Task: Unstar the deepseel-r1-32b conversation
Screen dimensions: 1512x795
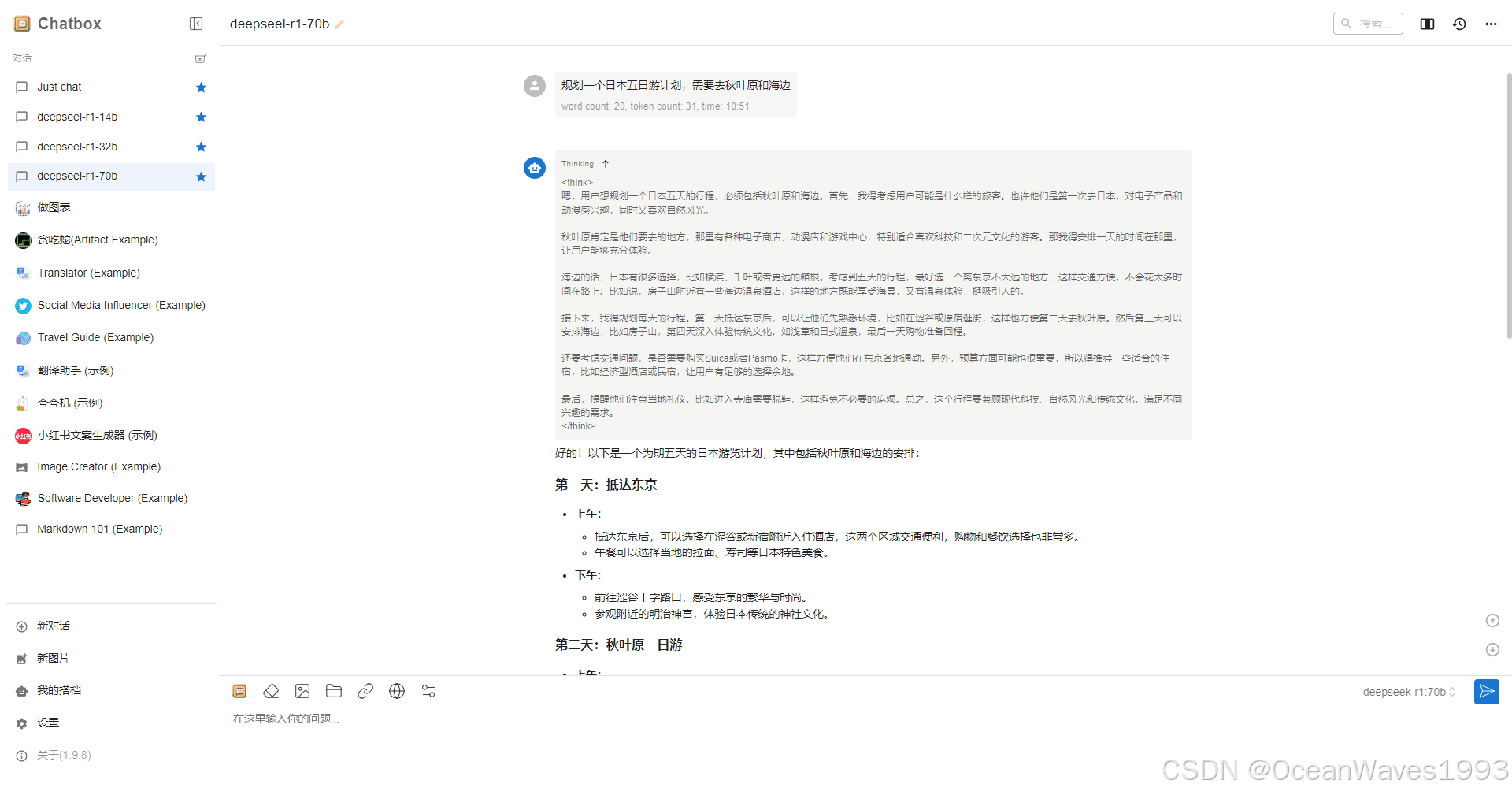Action: point(201,147)
